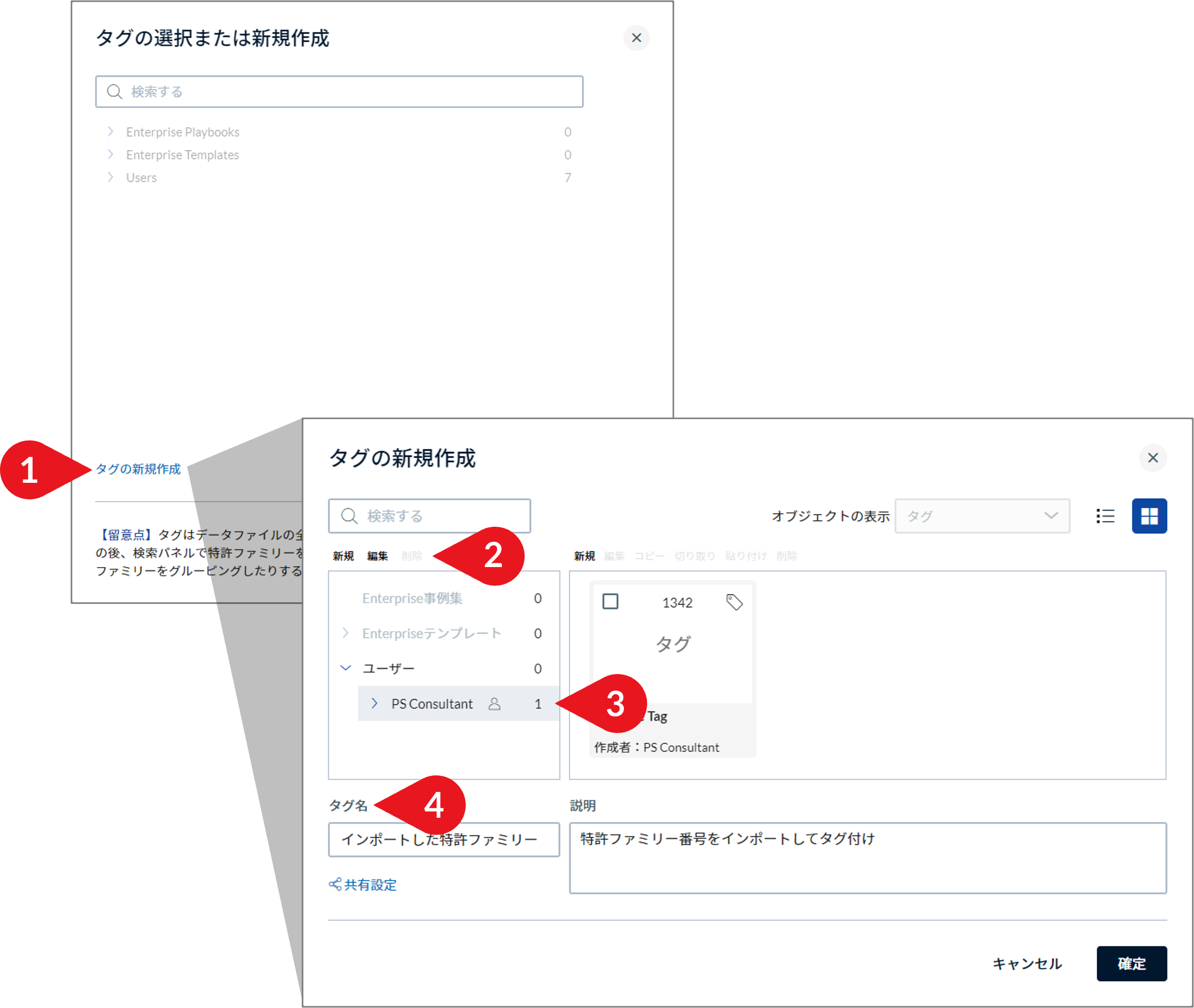1194x1008 pixels.
Task: Click the キャンセル button
Action: tap(1027, 964)
